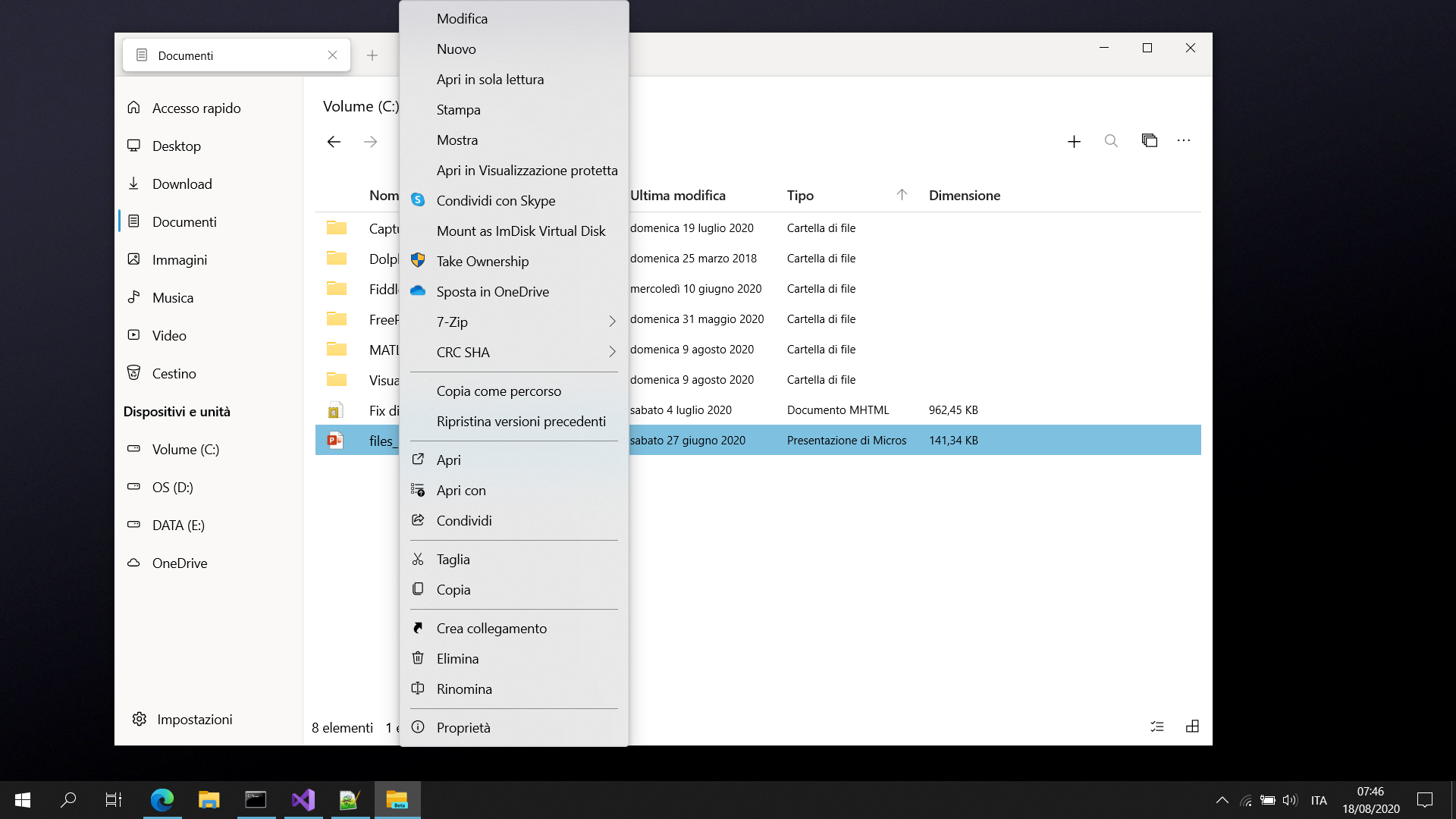This screenshot has height=819, width=1456.
Task: Choose Nuovo in the context menu
Action: click(x=514, y=49)
